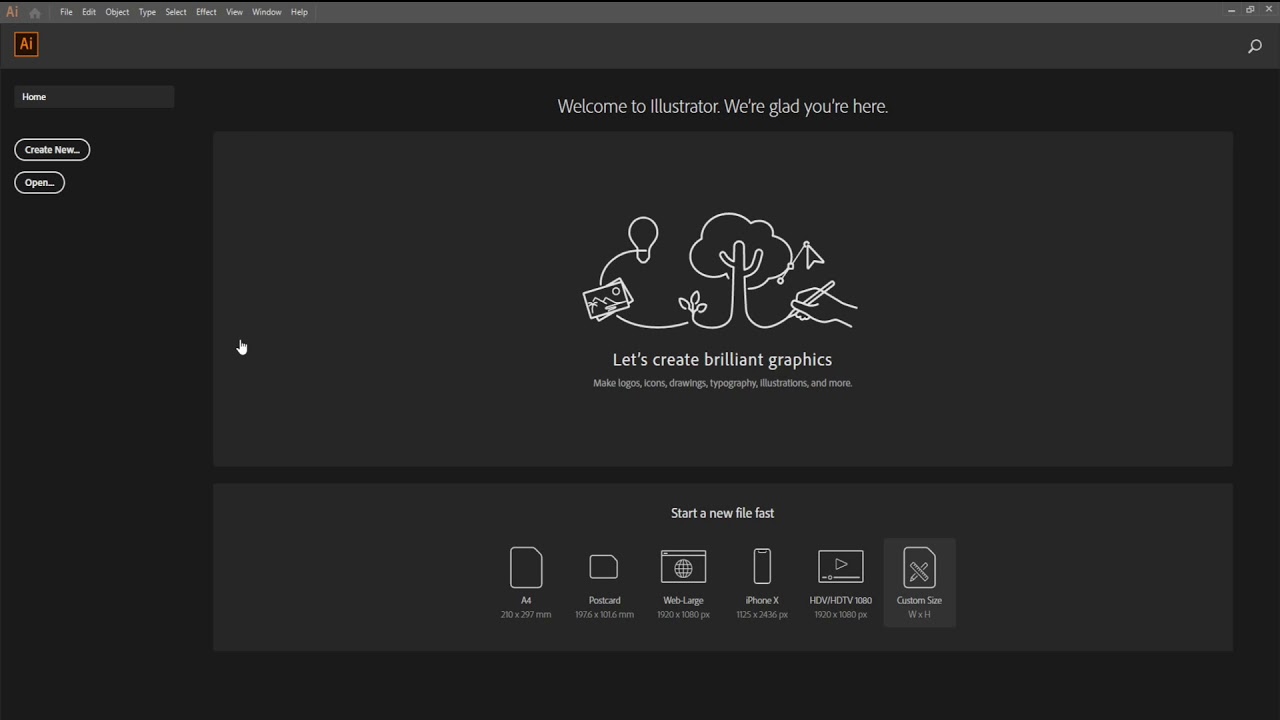Viewport: 1280px width, 720px height.
Task: Open the Select menu
Action: 176,12
